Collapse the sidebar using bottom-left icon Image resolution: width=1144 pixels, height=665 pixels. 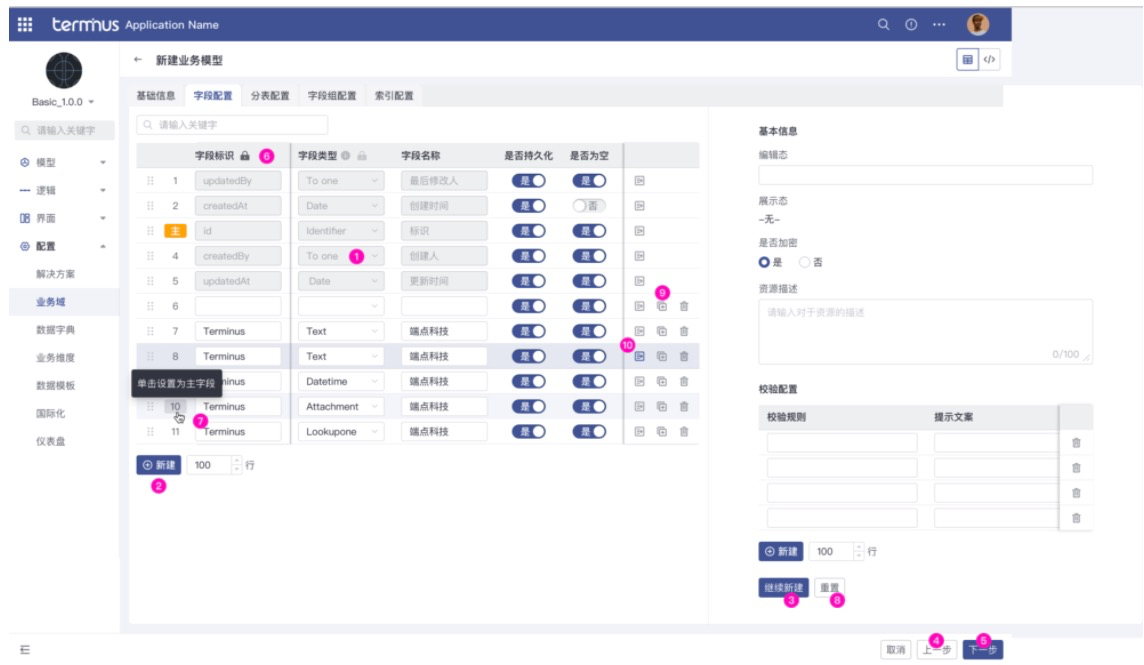[25, 650]
